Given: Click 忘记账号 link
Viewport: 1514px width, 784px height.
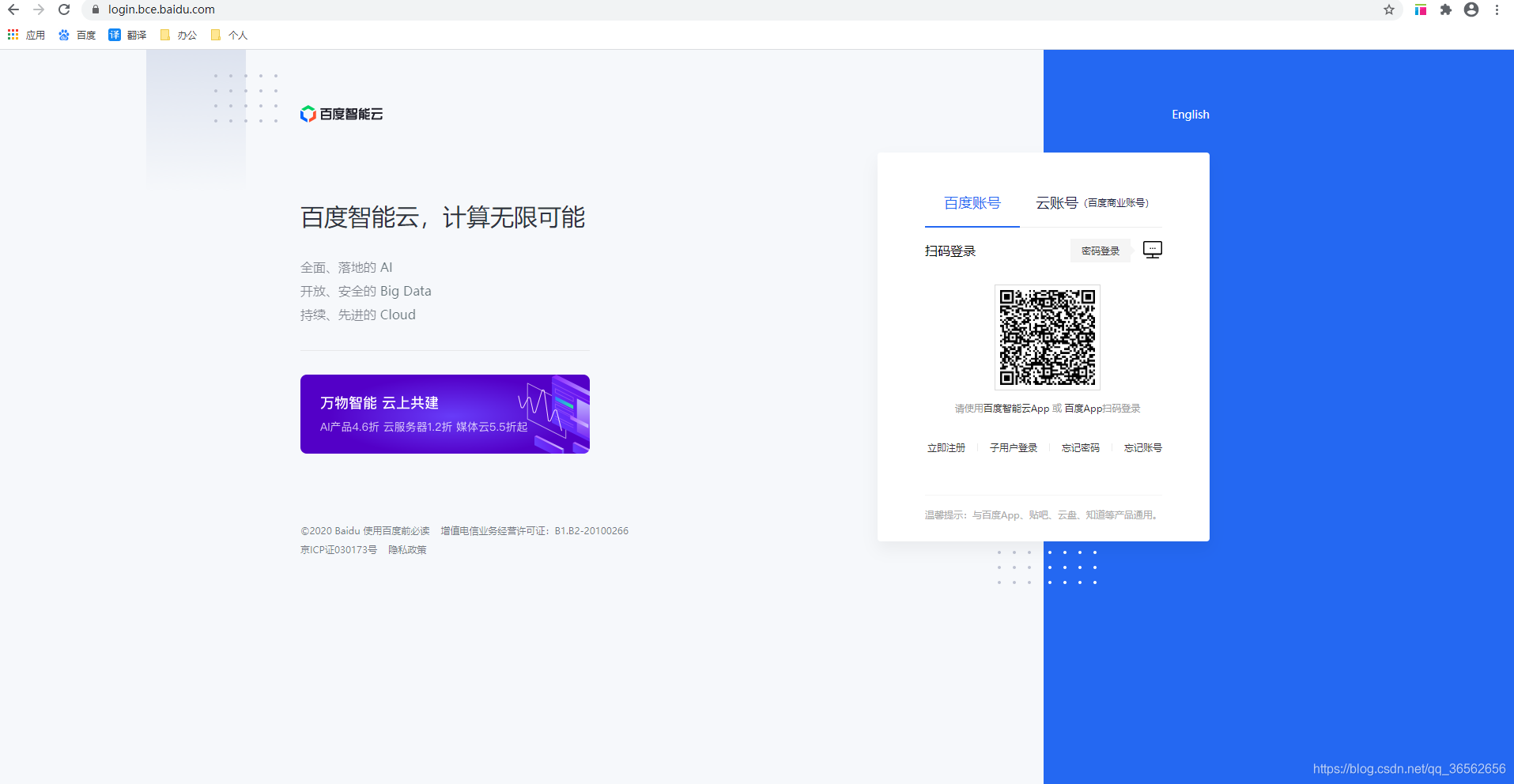Looking at the screenshot, I should [1143, 448].
